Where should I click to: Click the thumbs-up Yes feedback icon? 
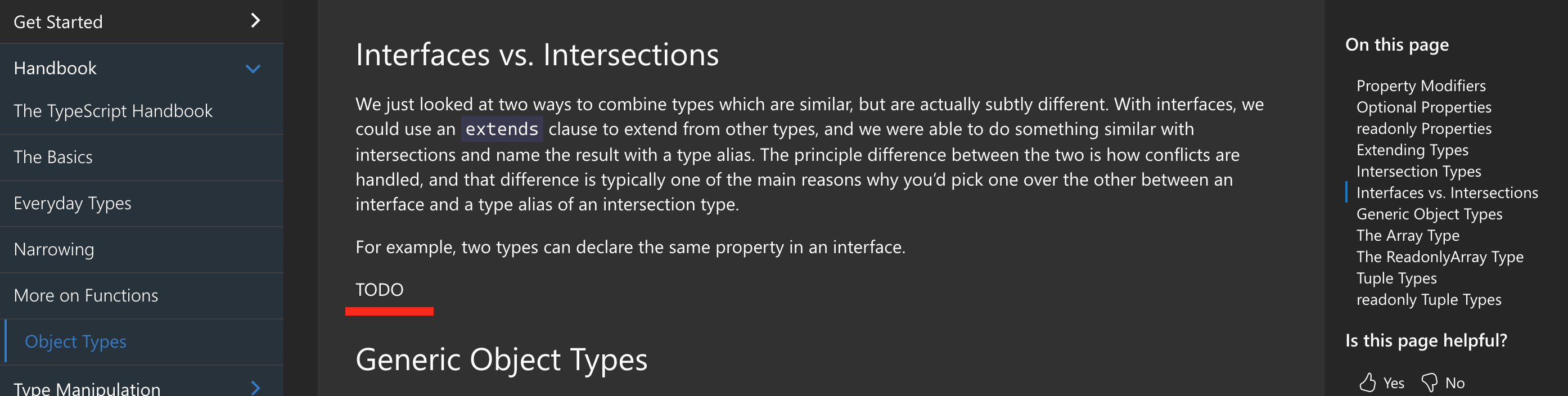1369,382
